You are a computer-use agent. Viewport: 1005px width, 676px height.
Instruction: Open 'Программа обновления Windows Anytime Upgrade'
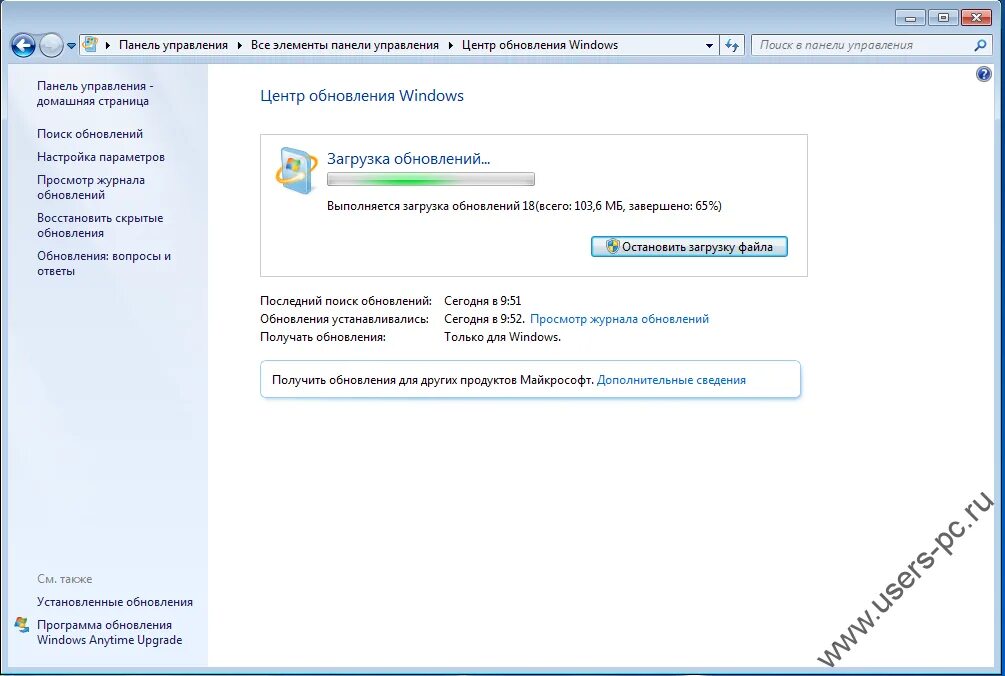pos(109,632)
